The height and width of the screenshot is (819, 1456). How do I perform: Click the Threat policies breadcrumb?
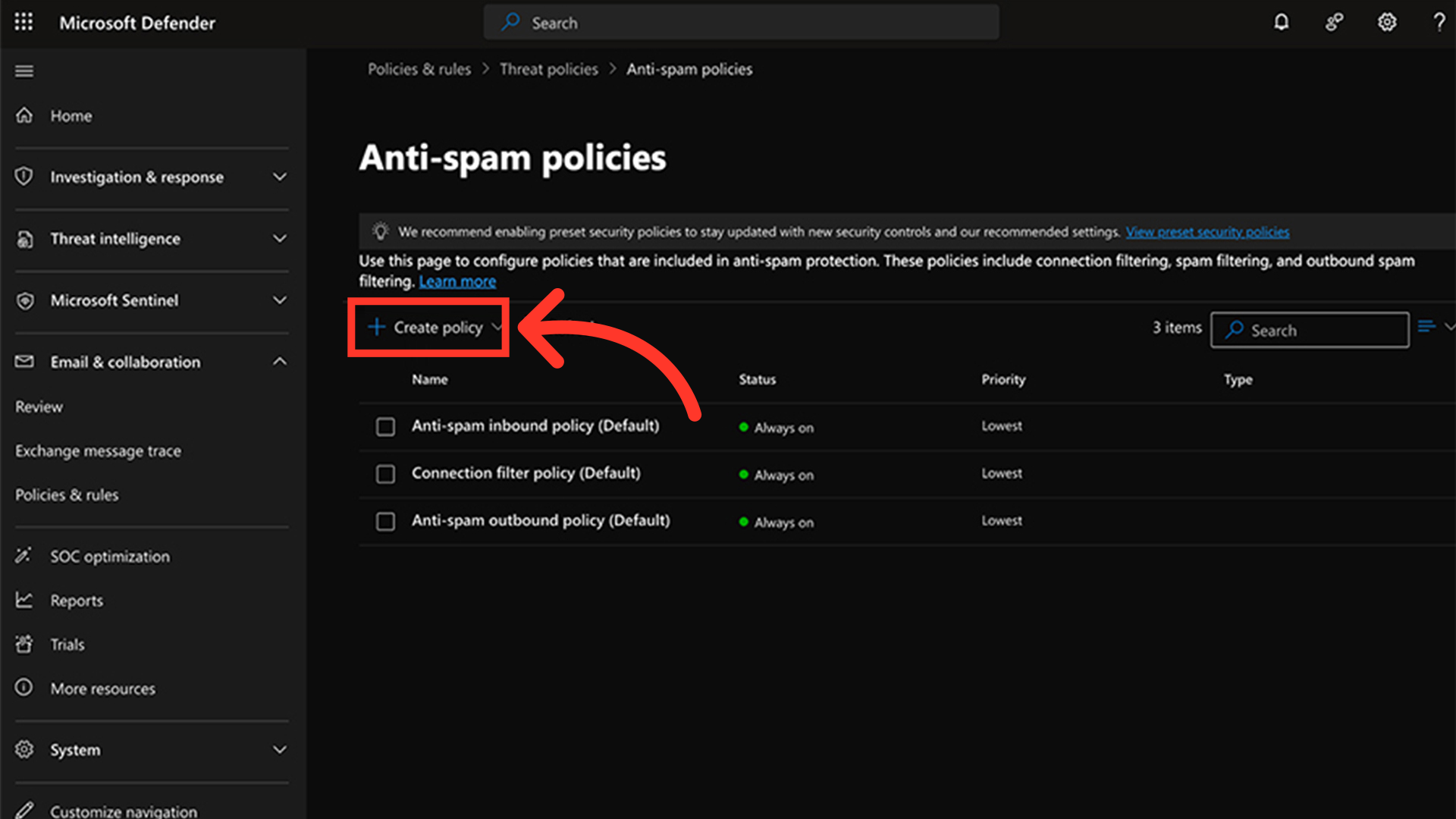tap(548, 69)
